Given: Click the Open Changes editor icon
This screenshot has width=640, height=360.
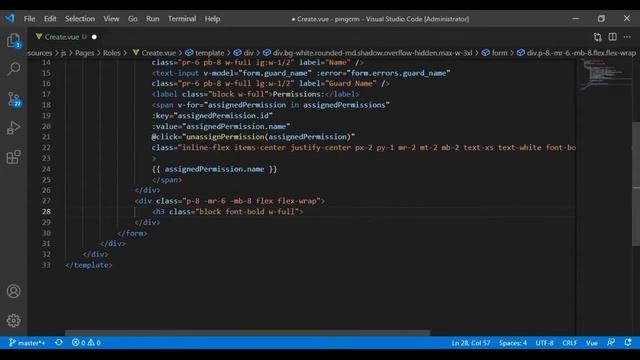Looking at the screenshot, I should [598, 37].
